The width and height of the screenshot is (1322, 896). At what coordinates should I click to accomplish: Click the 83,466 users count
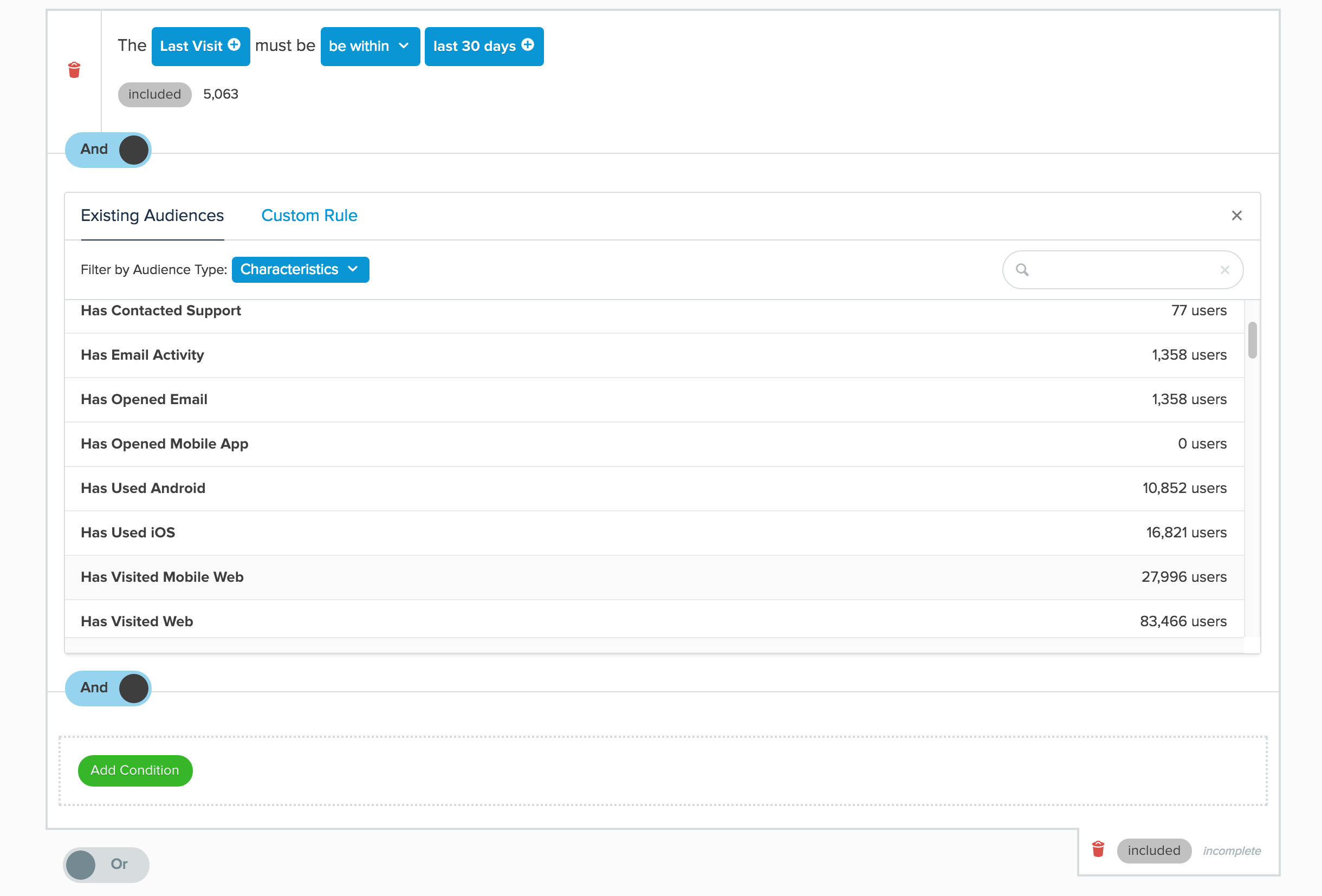coord(1183,622)
